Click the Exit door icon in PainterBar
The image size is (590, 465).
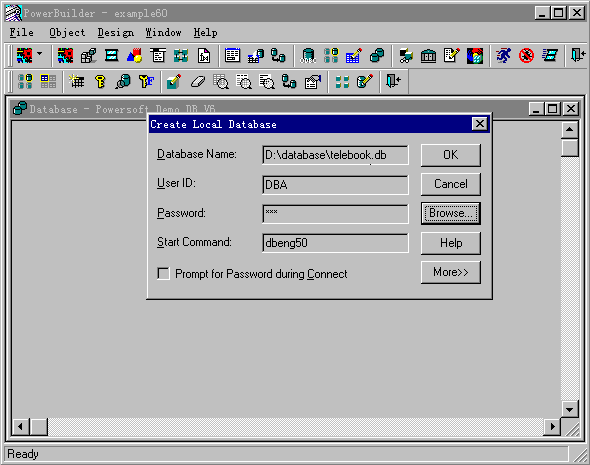[394, 81]
